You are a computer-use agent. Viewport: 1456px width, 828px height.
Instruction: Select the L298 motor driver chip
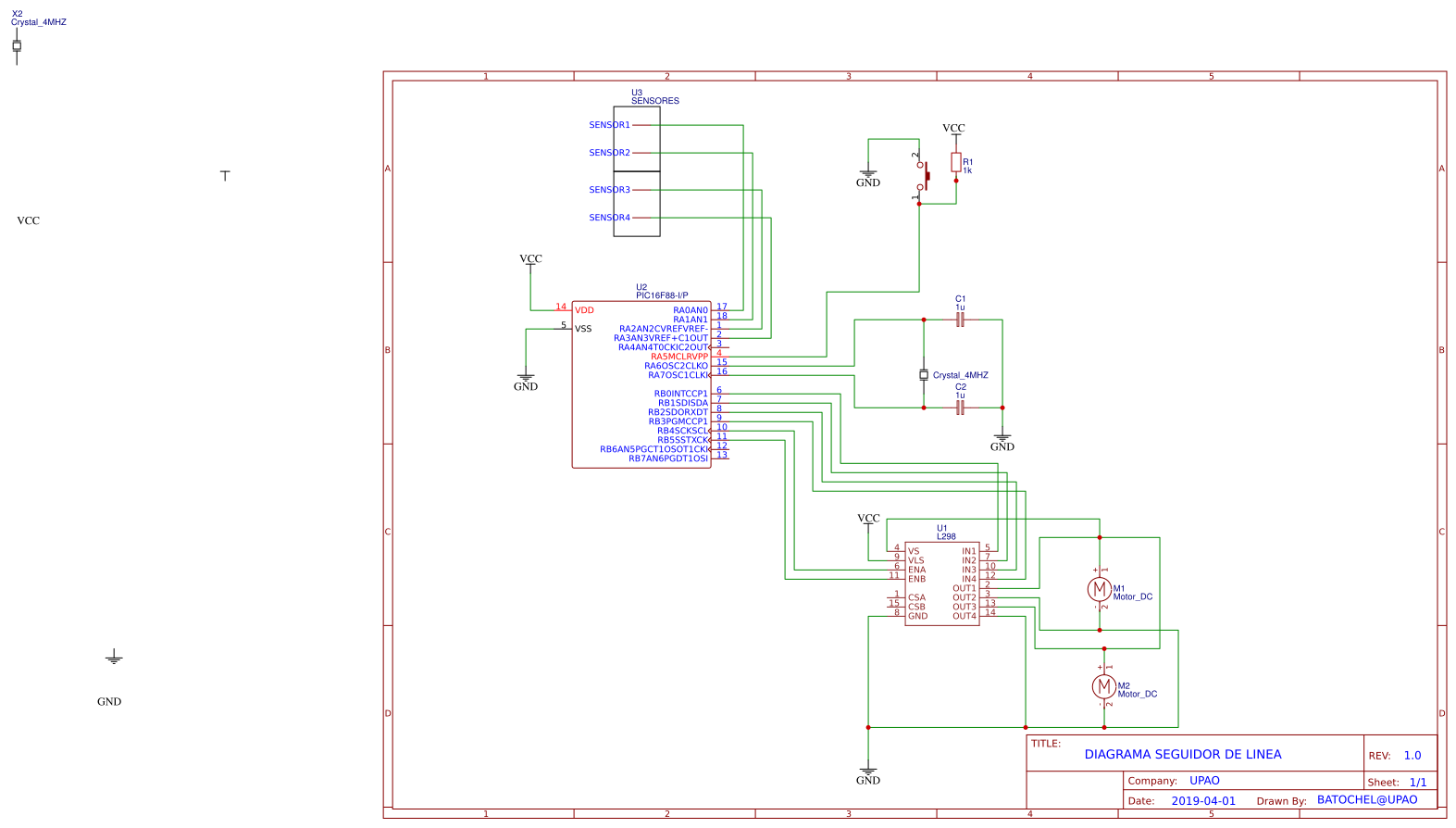pos(941,583)
